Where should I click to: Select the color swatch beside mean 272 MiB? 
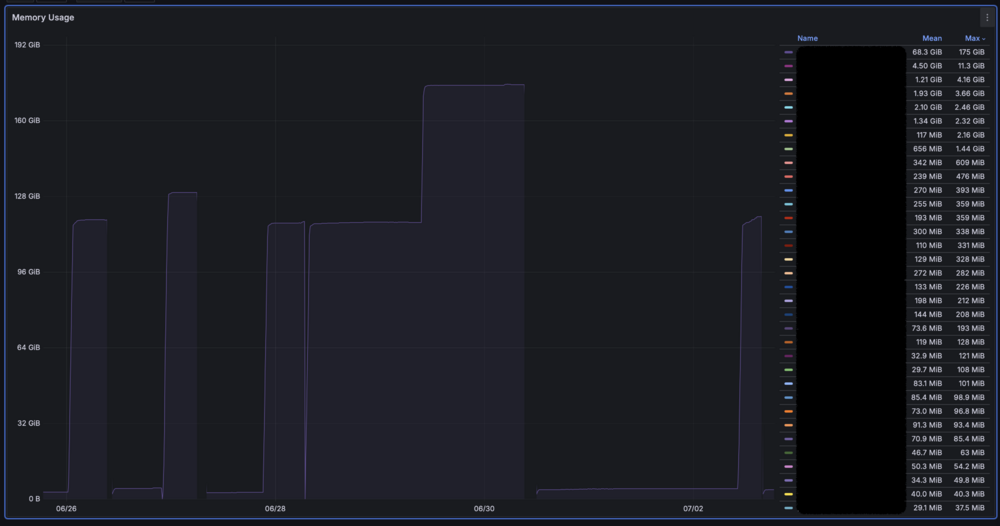point(789,274)
